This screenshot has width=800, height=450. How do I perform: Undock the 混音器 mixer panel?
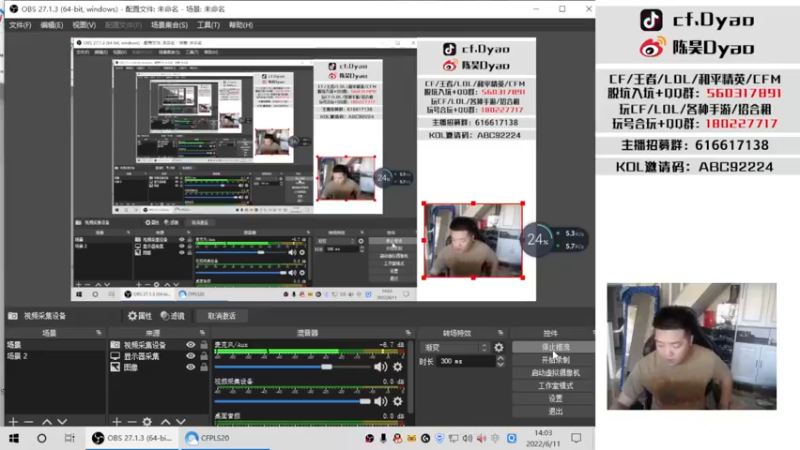tap(408, 333)
